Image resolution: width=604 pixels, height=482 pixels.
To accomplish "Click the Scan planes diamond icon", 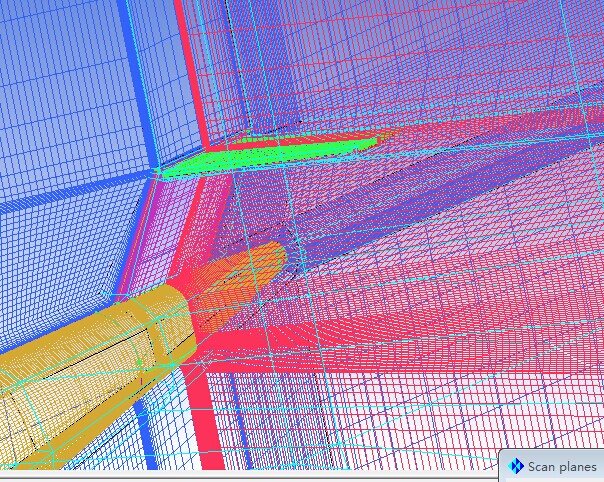I will coord(516,466).
